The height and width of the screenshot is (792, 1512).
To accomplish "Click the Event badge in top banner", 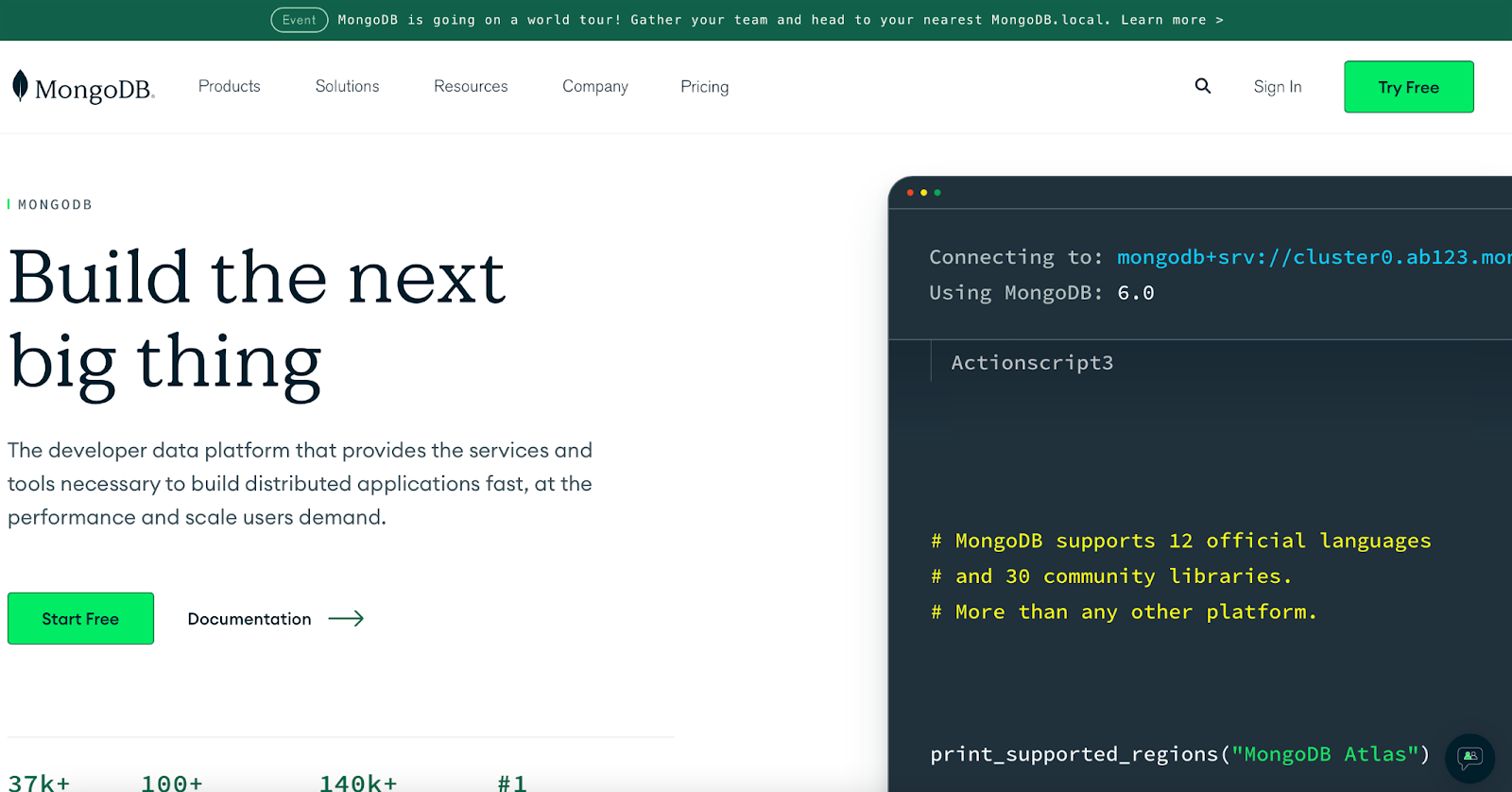I will 299,20.
